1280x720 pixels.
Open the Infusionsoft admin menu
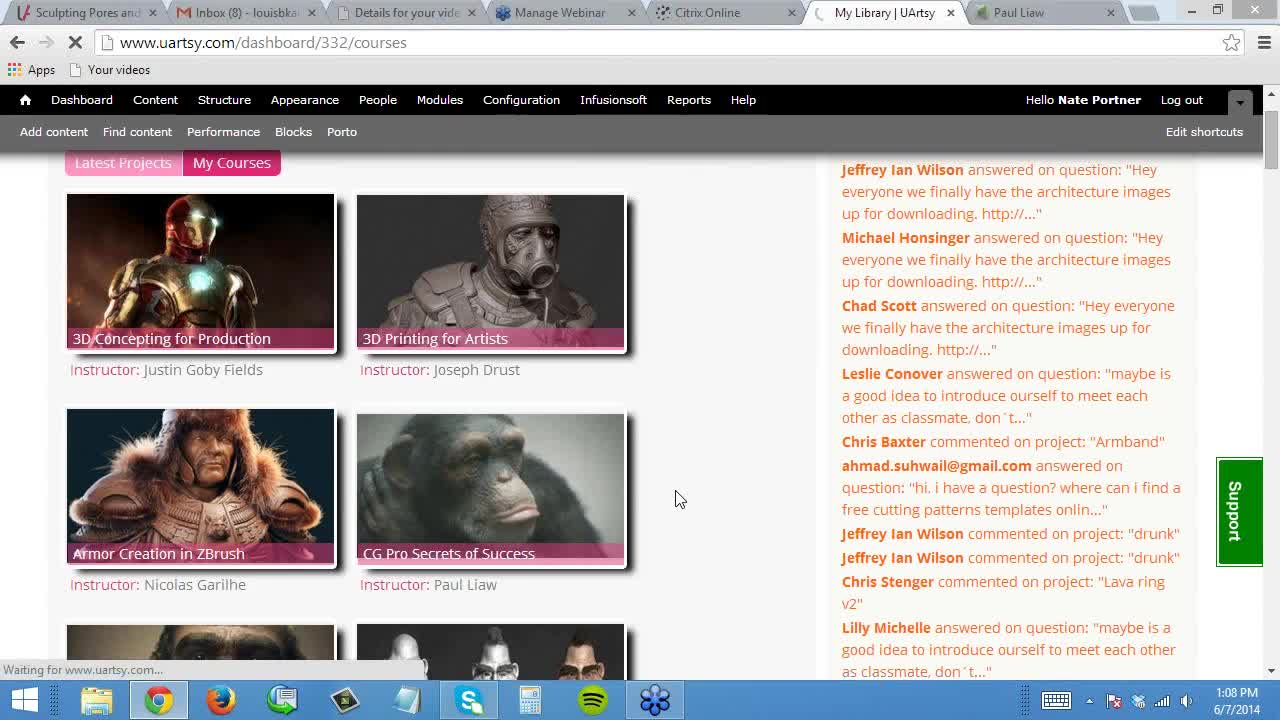[x=613, y=100]
